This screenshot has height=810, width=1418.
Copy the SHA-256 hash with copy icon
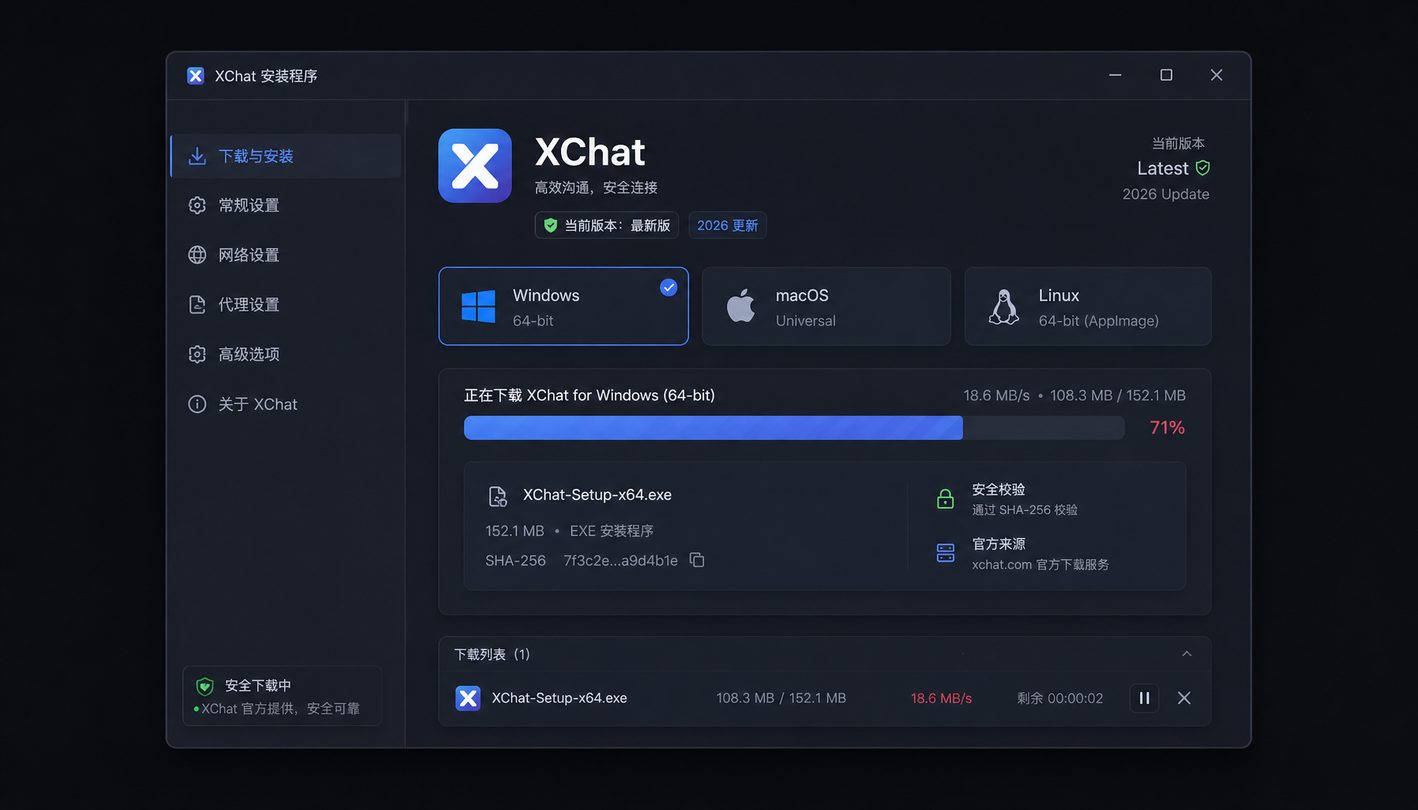click(x=697, y=560)
